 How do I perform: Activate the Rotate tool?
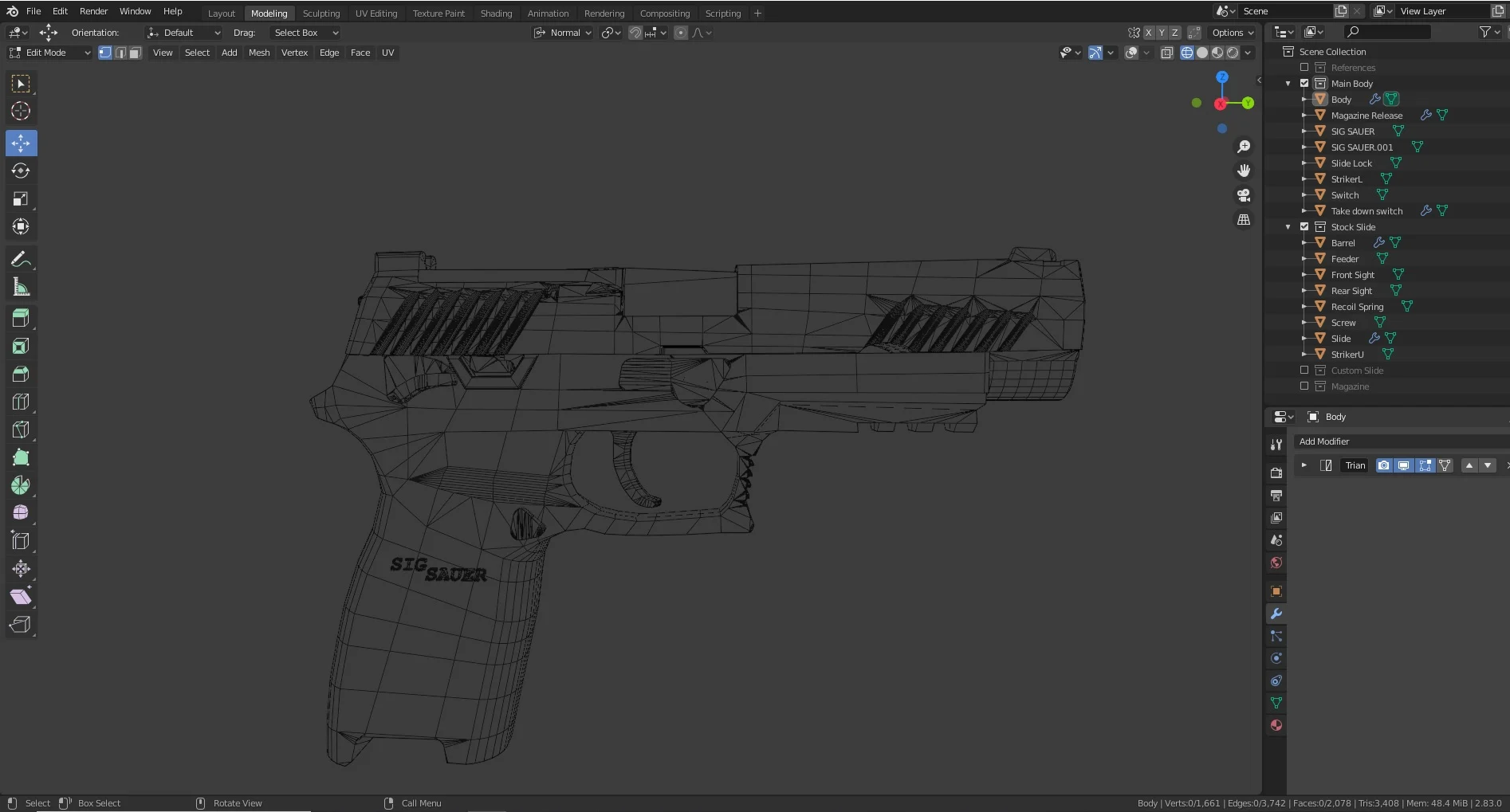(21, 171)
